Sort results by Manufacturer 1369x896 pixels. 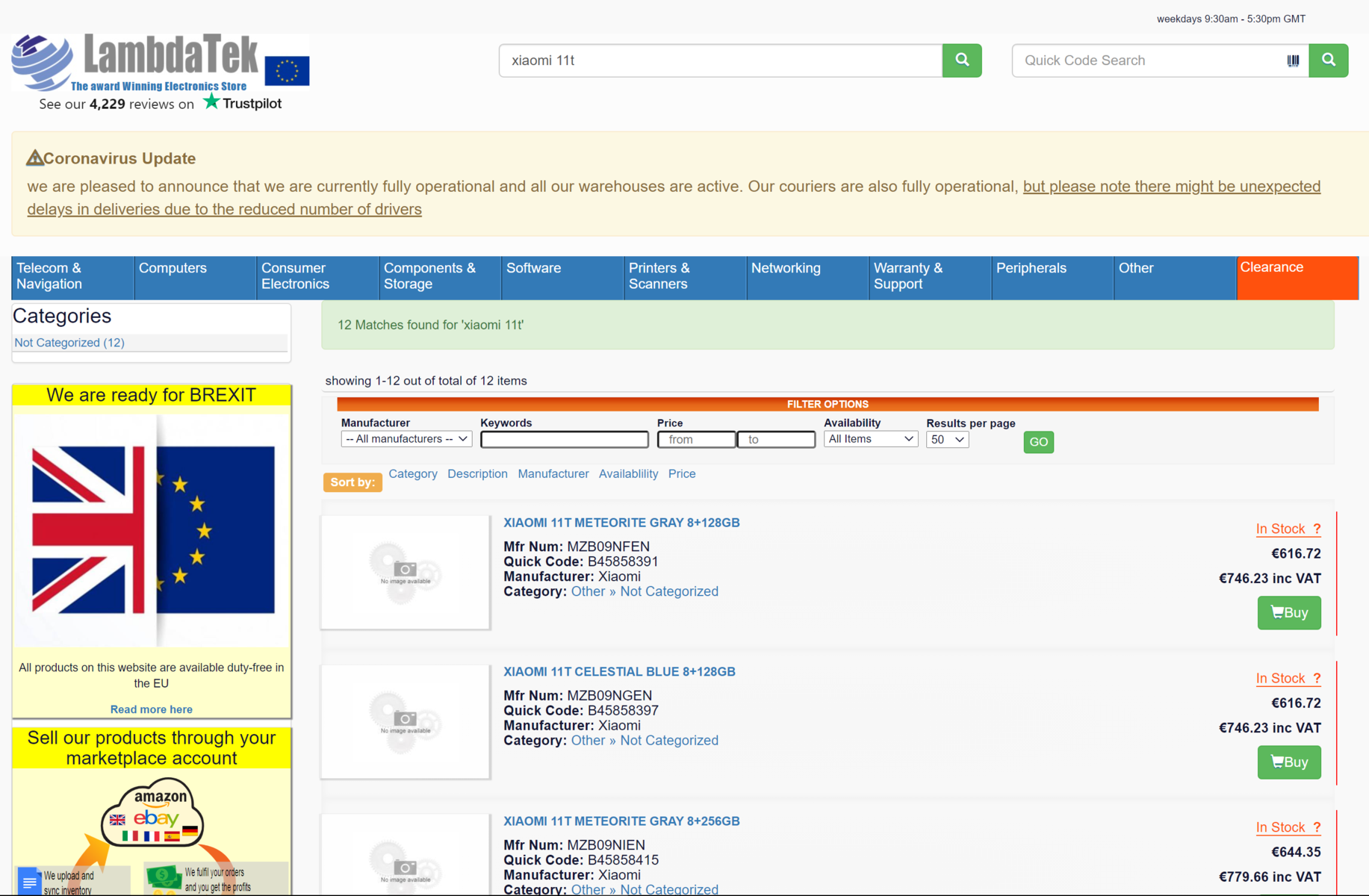(x=553, y=473)
